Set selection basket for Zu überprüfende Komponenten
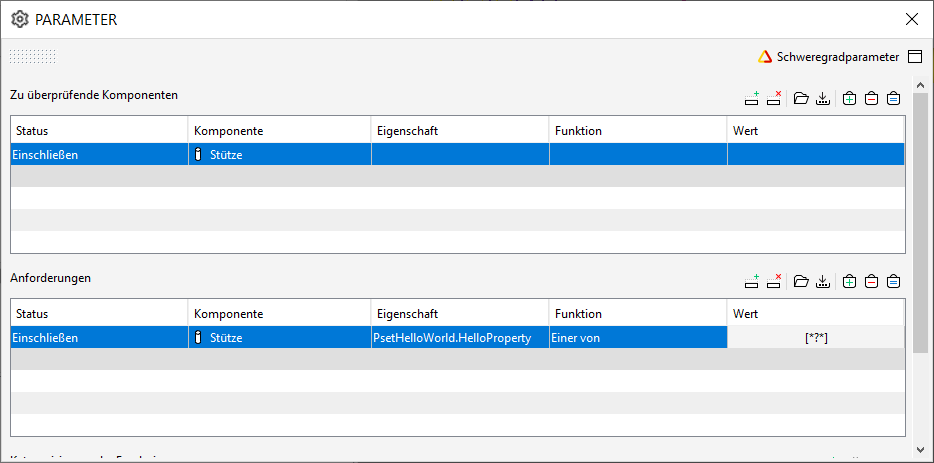934x463 pixels. pyautogui.click(x=893, y=98)
